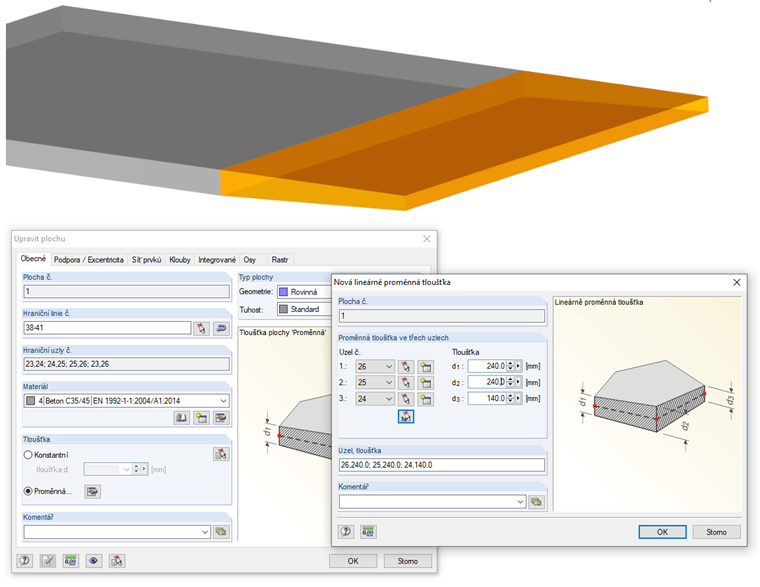Switch to the Integrované tab
Screen dimensions: 760x587
217,260
